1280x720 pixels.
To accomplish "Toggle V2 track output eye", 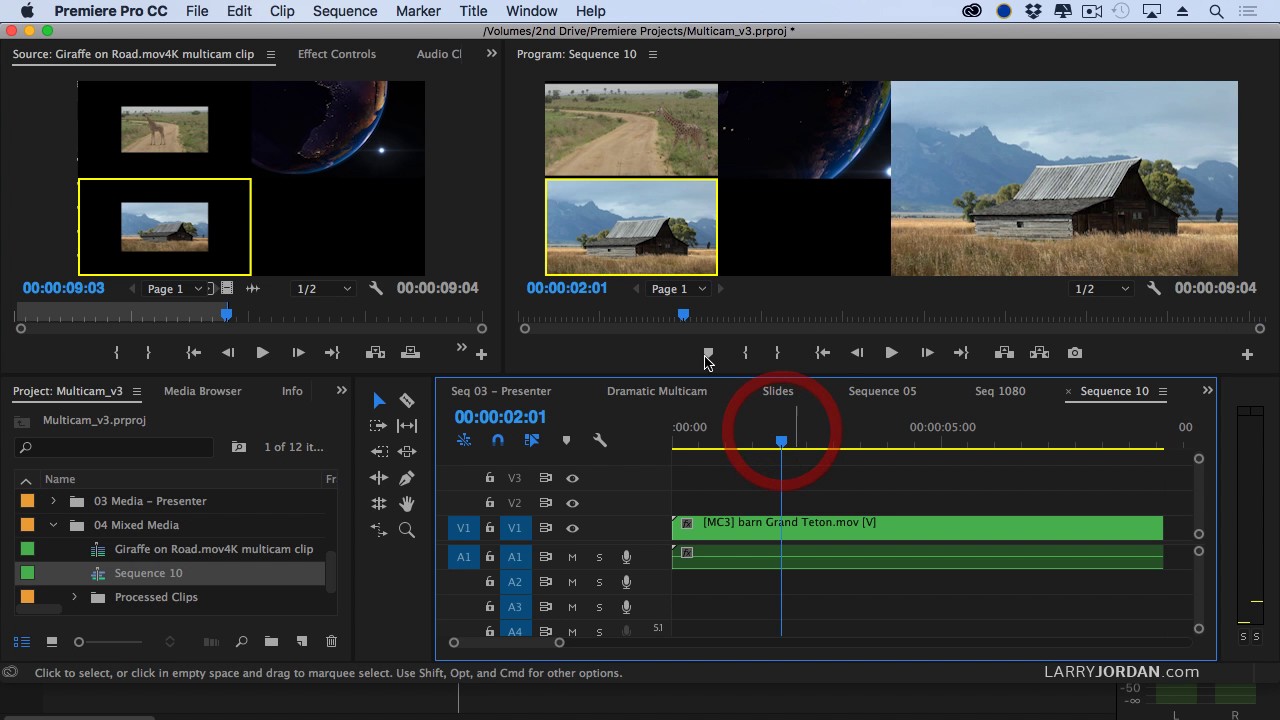I will pos(572,503).
